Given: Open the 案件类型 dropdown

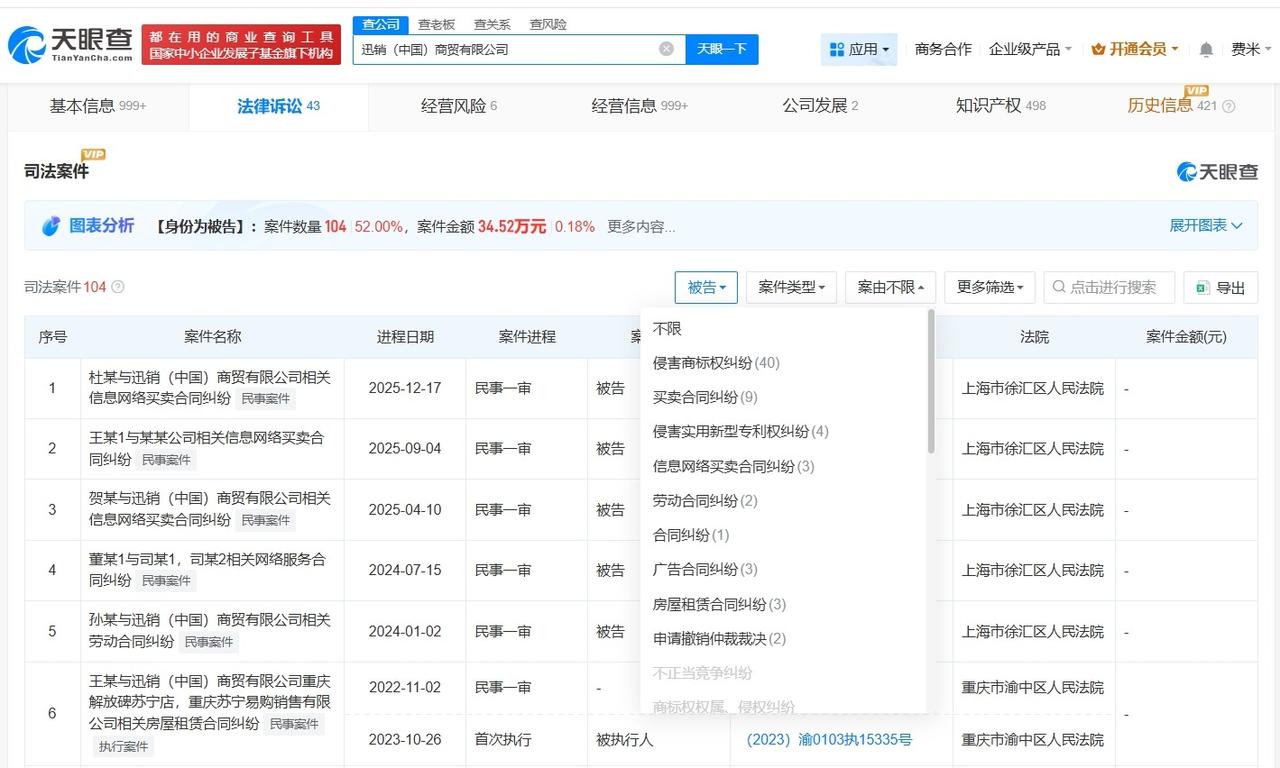Looking at the screenshot, I should tap(789, 287).
